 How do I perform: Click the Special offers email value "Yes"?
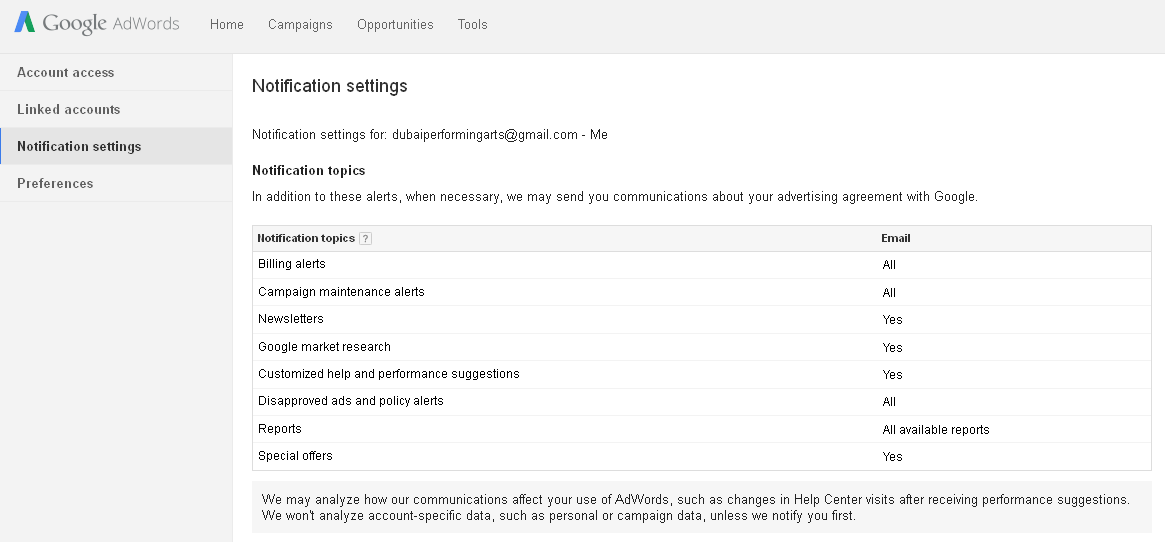892,457
